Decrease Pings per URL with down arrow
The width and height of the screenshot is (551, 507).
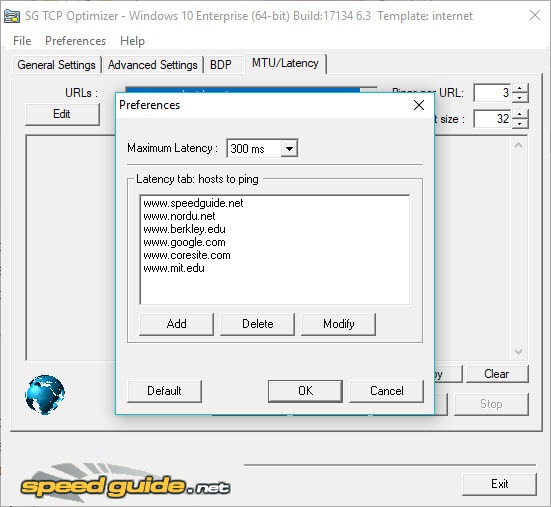(520, 97)
